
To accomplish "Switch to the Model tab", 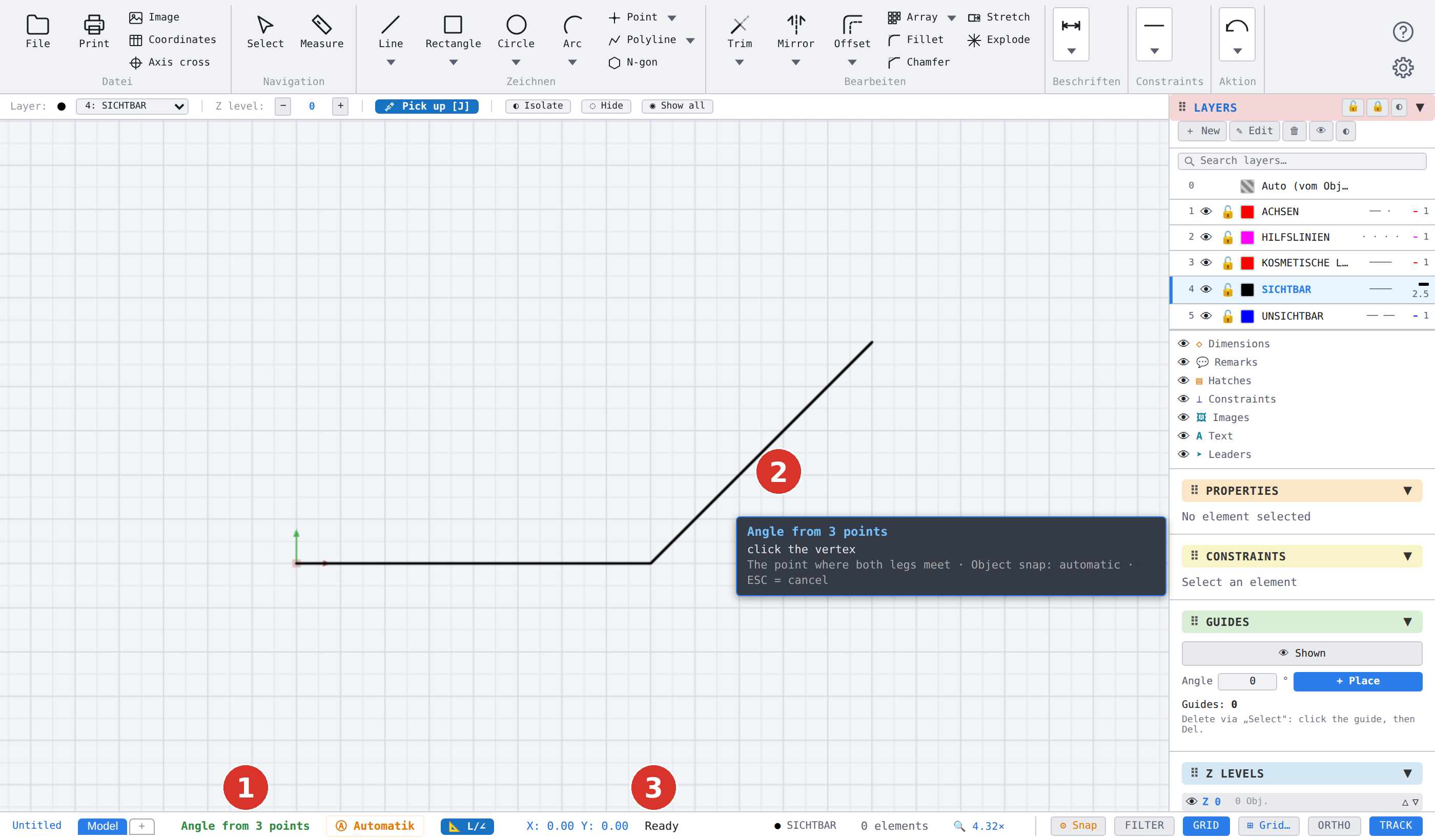I will [102, 826].
